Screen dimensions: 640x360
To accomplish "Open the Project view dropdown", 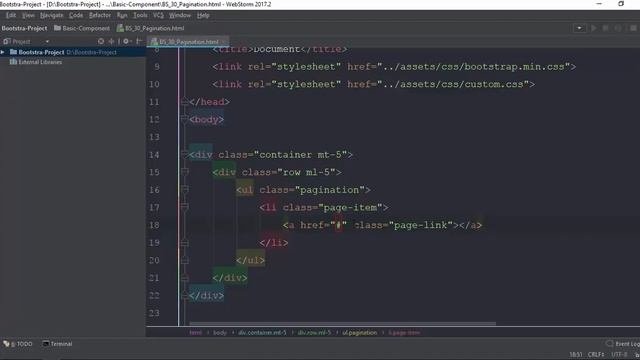I will [47, 41].
